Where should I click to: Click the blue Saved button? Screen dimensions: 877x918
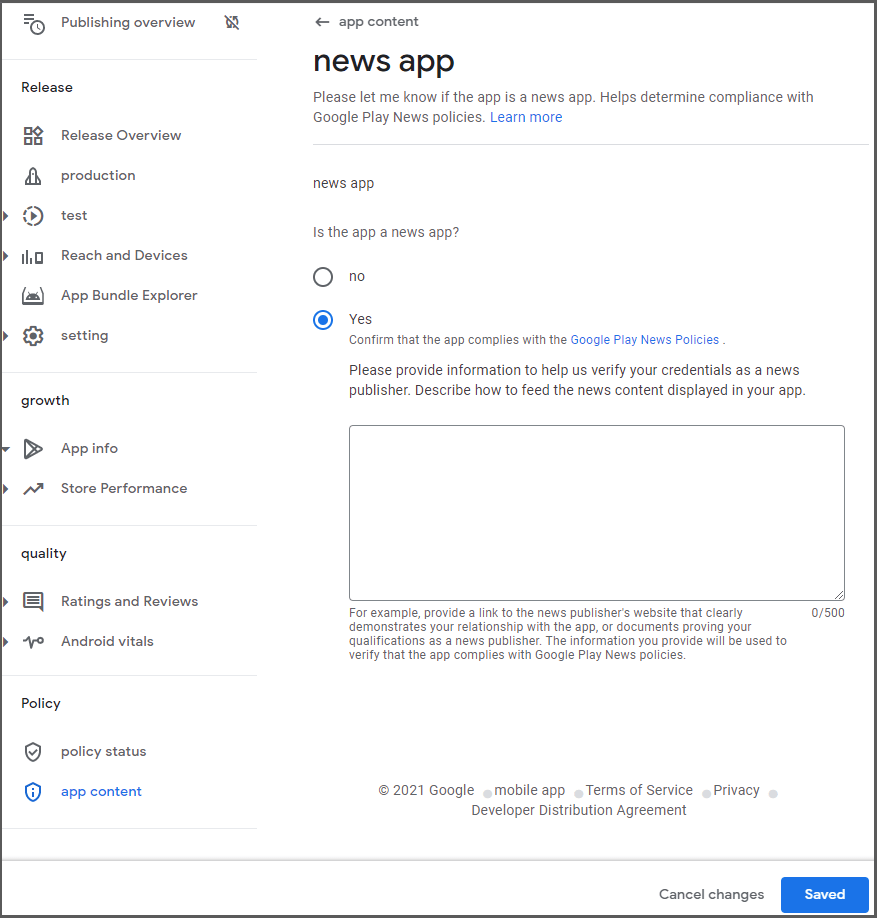click(824, 895)
